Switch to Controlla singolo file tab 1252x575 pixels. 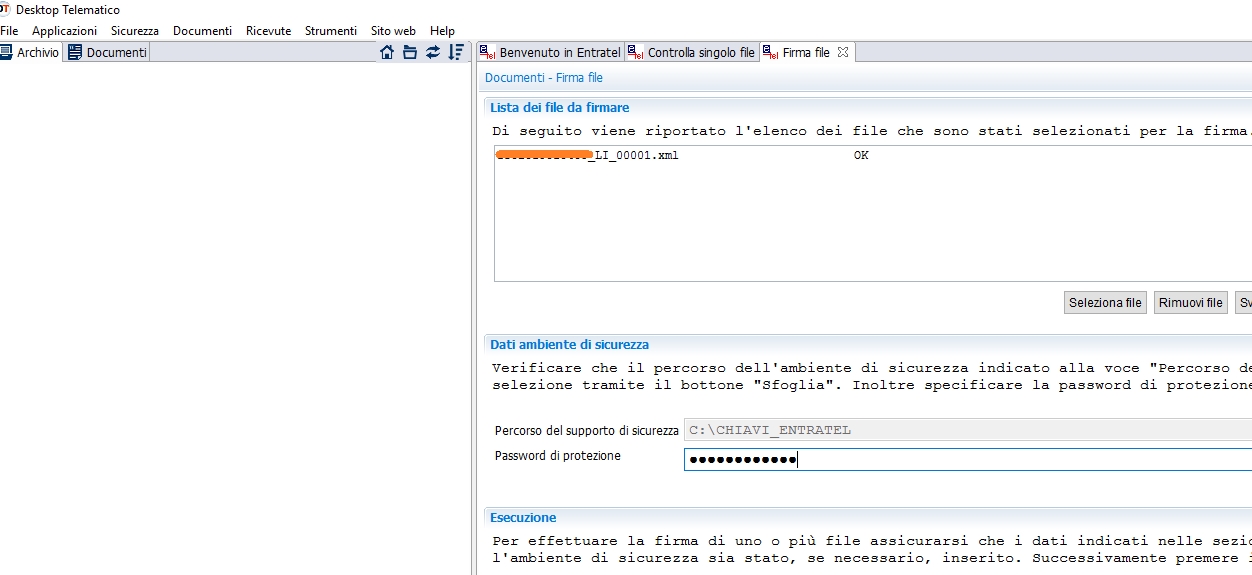692,52
